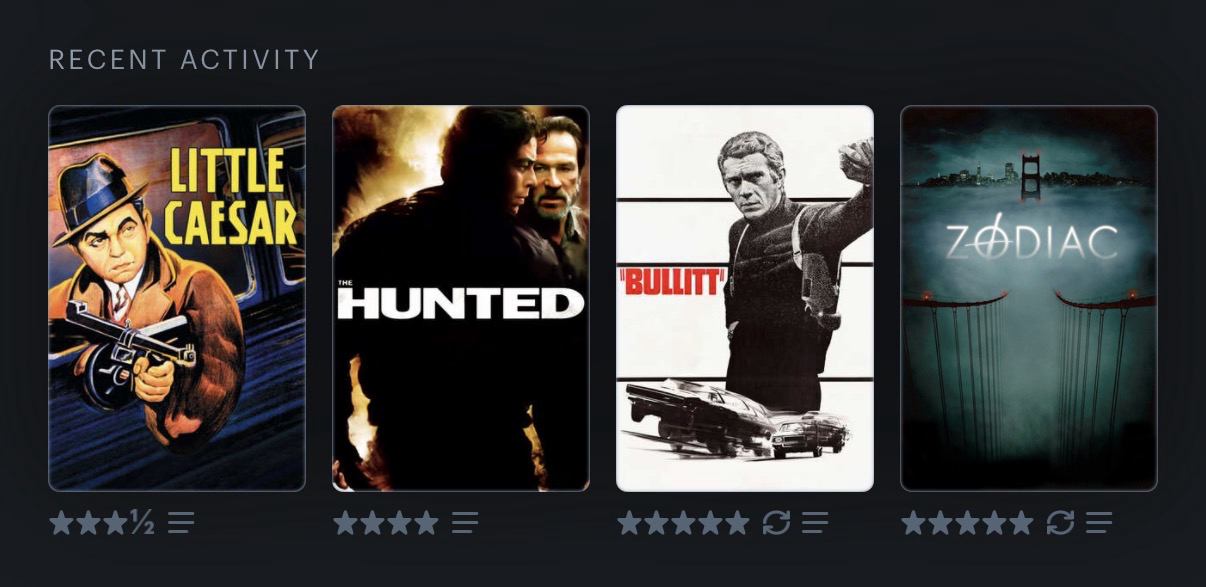The image size is (1206, 587).
Task: Open the Recent Activity section heading
Action: tap(184, 60)
